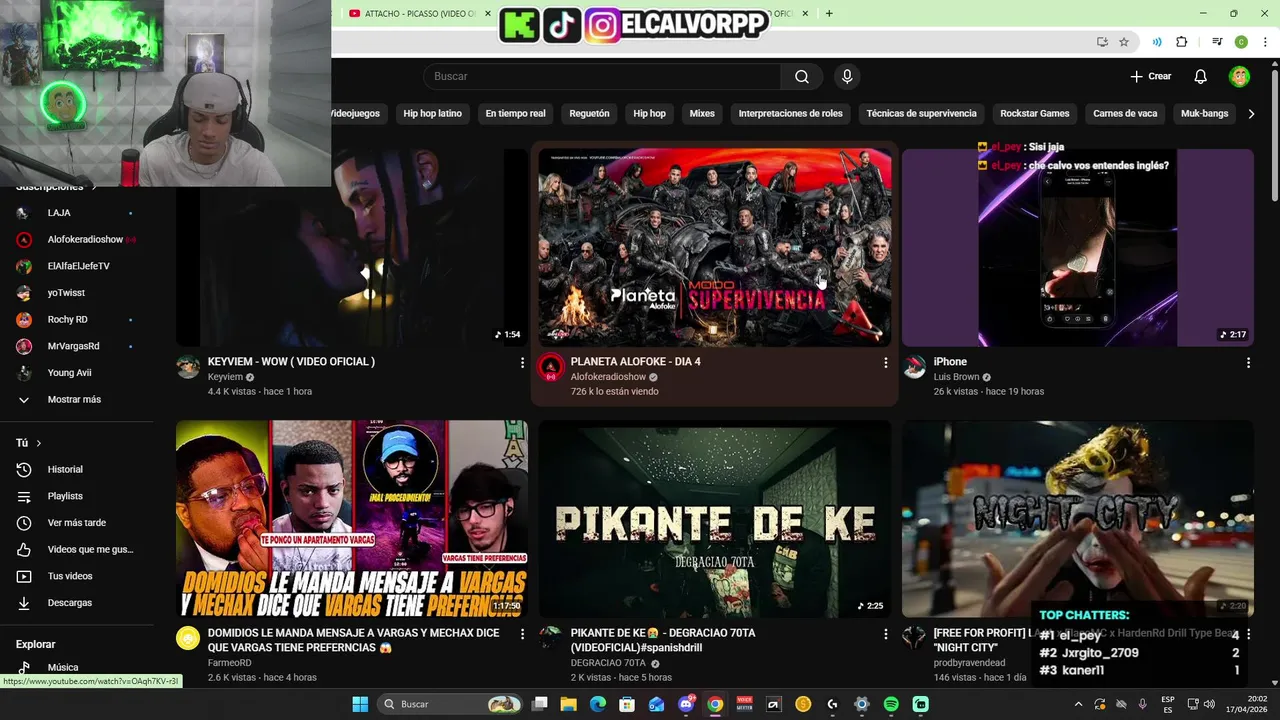Open Descargas in the sidebar
The image size is (1280, 720).
click(x=69, y=603)
